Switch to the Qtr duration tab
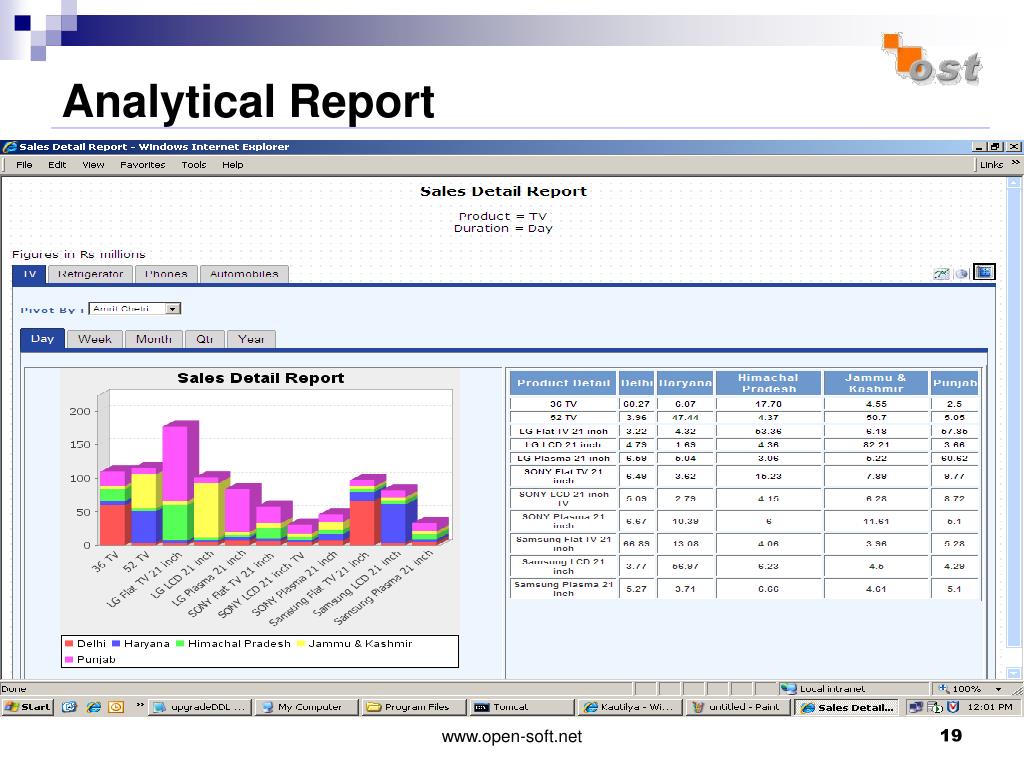 click(204, 340)
